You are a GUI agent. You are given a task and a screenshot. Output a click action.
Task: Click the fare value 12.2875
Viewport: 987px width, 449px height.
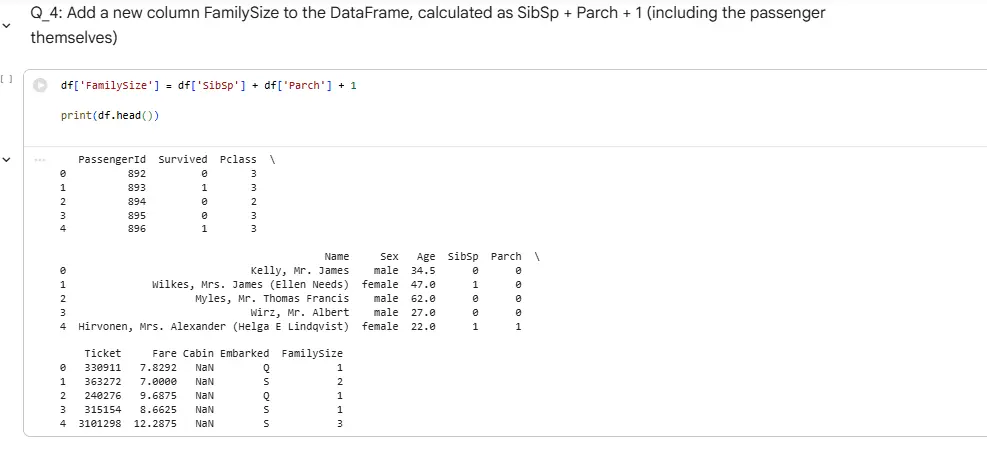click(x=155, y=424)
